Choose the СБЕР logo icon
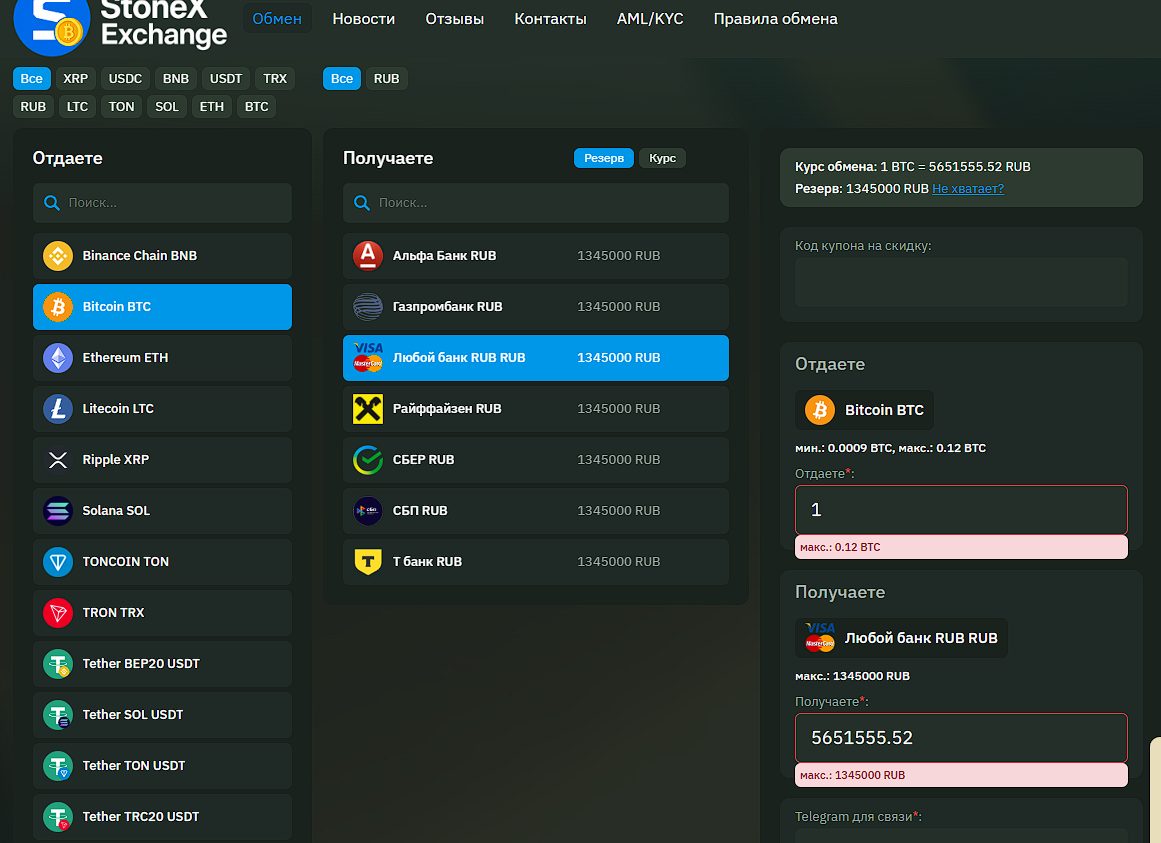This screenshot has height=843, width=1161. click(368, 460)
